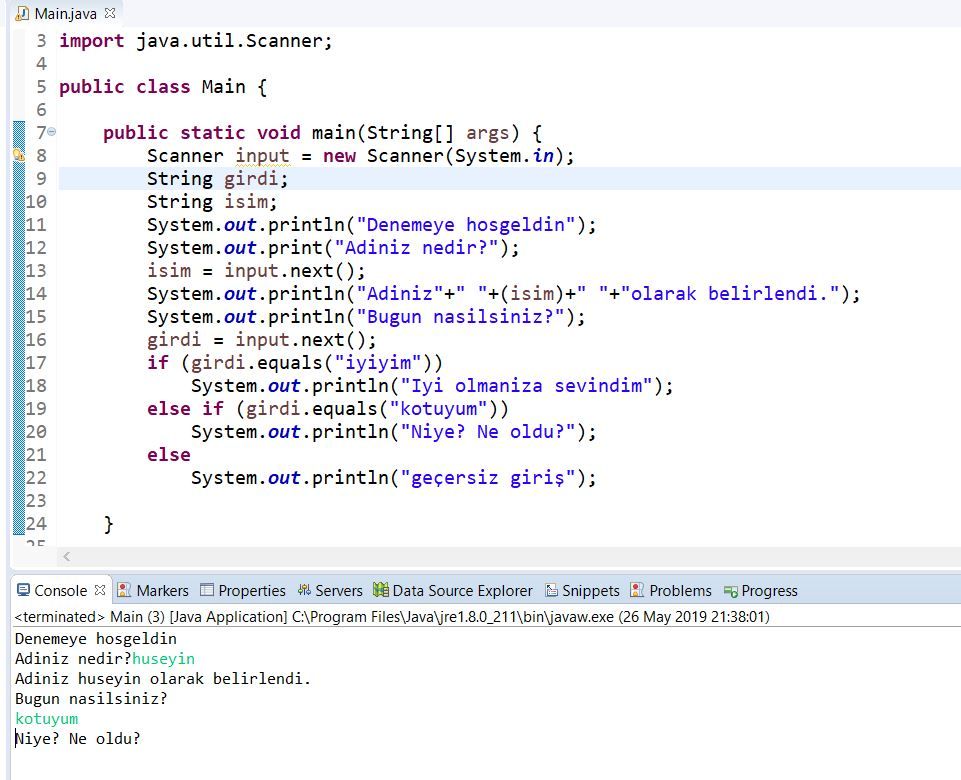Click the "Adiniz nedir?" string in code
Viewport: 961px width, 780px height.
[416, 248]
